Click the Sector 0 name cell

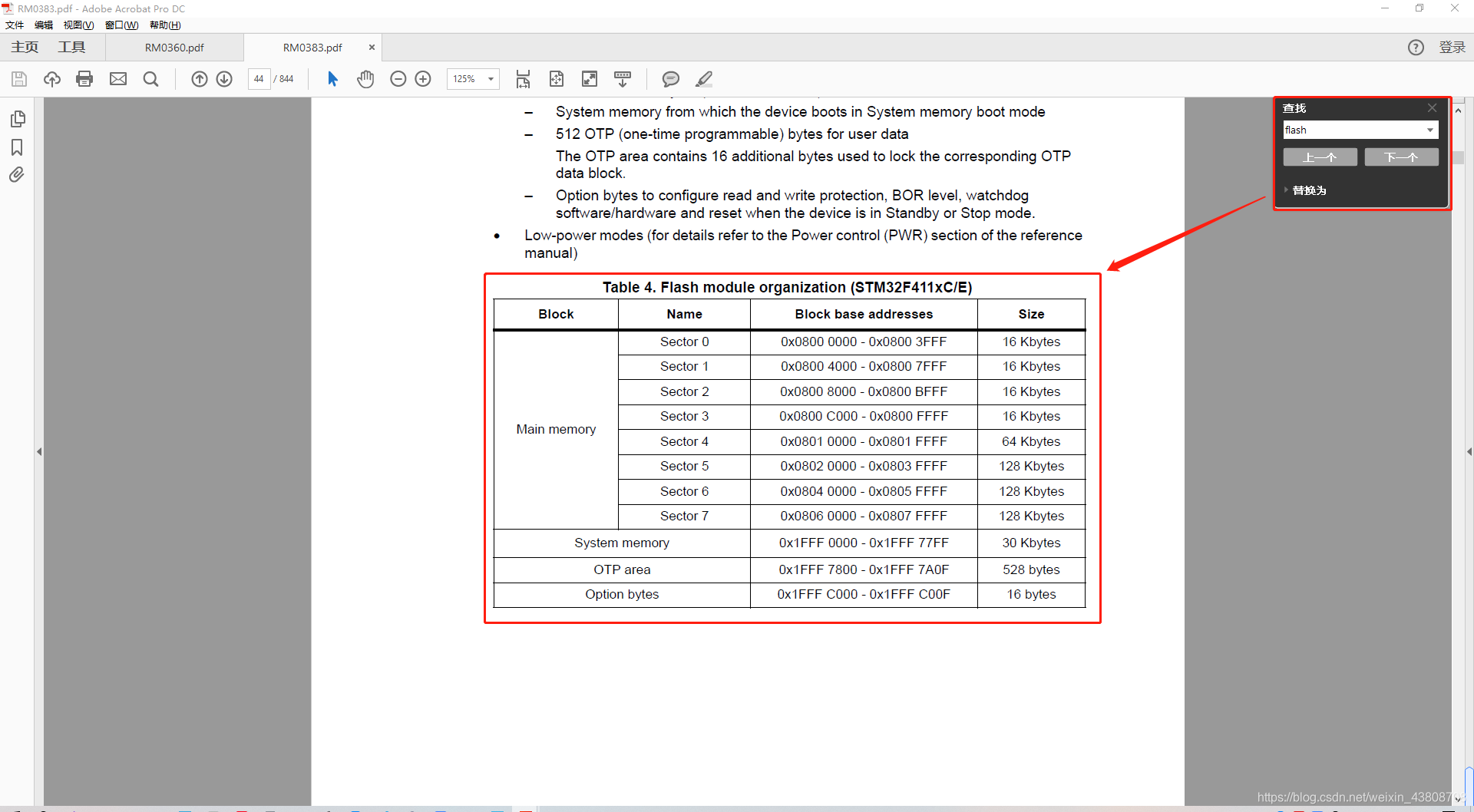[684, 342]
